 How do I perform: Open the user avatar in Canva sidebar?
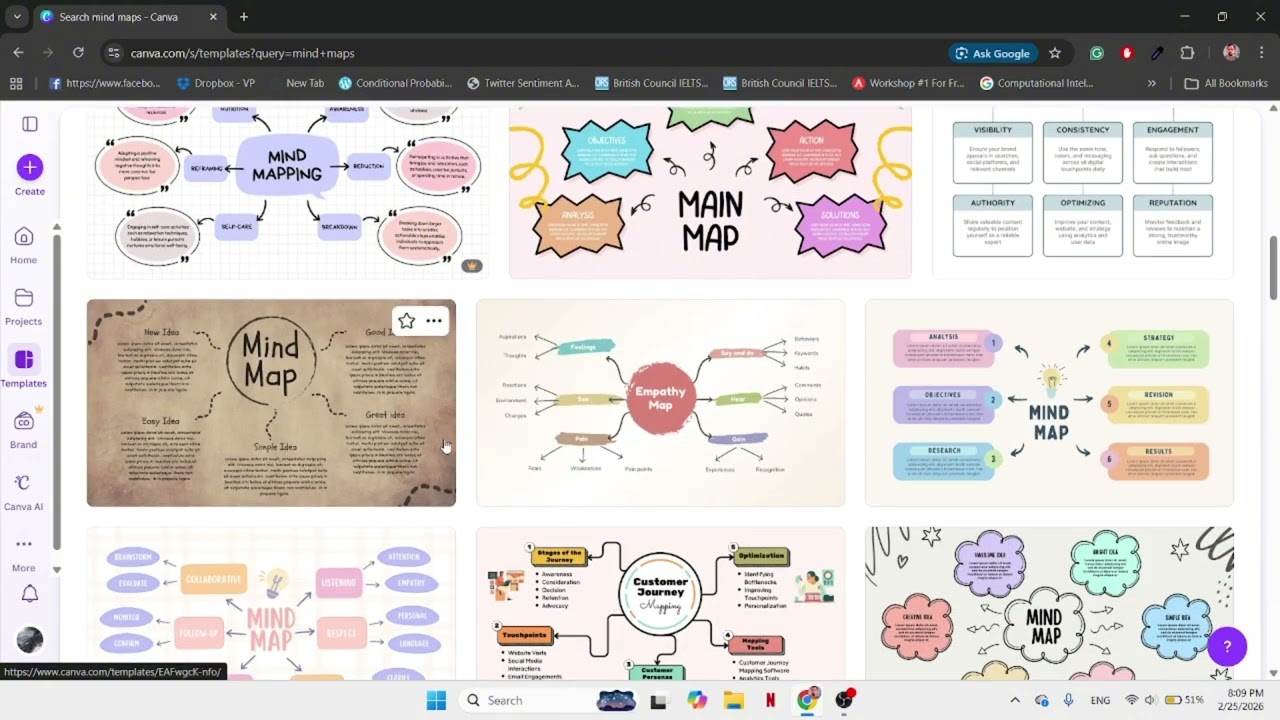click(x=30, y=640)
